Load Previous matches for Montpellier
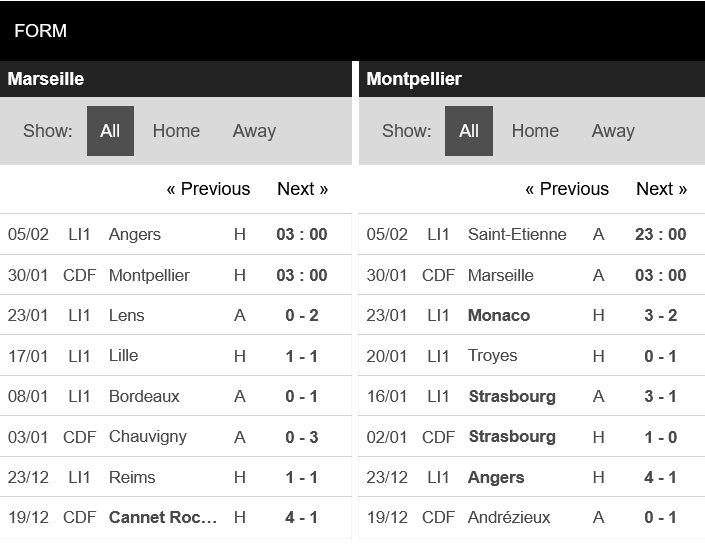 pos(567,189)
